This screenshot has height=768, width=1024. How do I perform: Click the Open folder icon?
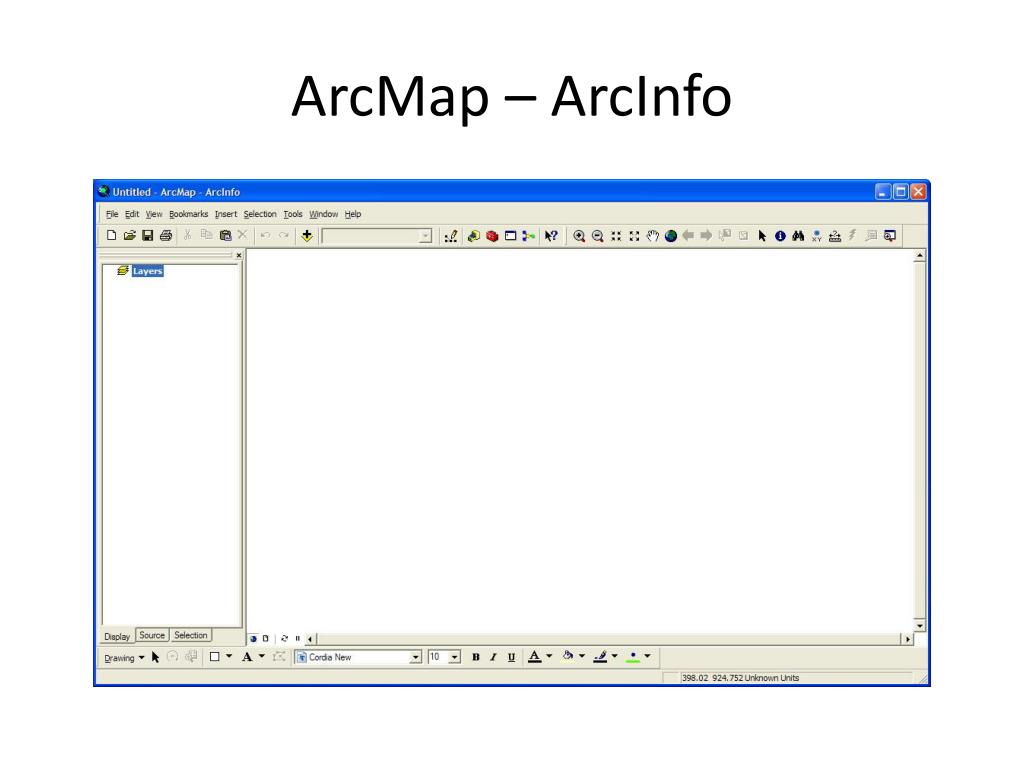point(129,236)
